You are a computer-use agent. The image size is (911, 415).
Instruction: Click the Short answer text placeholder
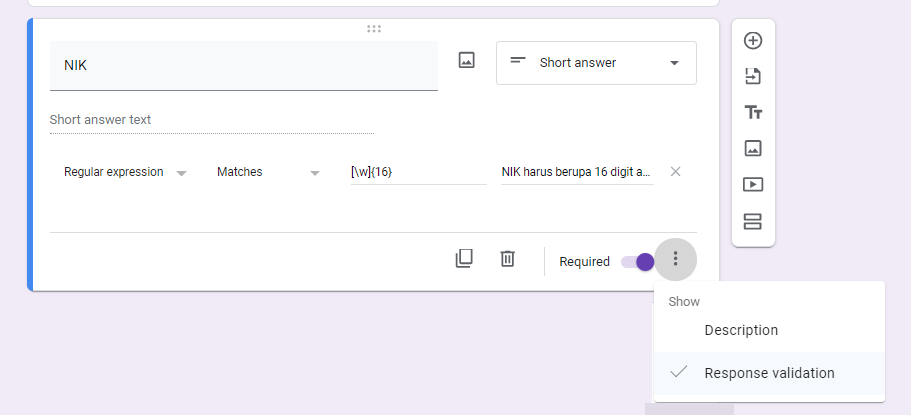101,120
